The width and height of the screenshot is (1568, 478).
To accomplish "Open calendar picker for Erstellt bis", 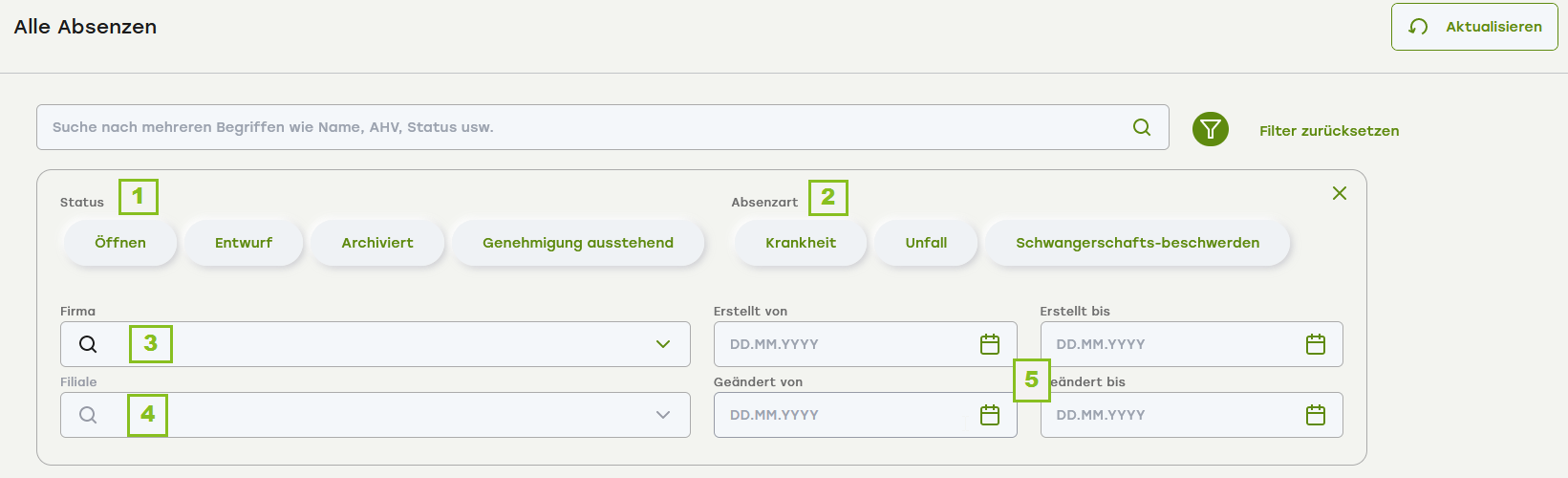I will coord(1316,344).
